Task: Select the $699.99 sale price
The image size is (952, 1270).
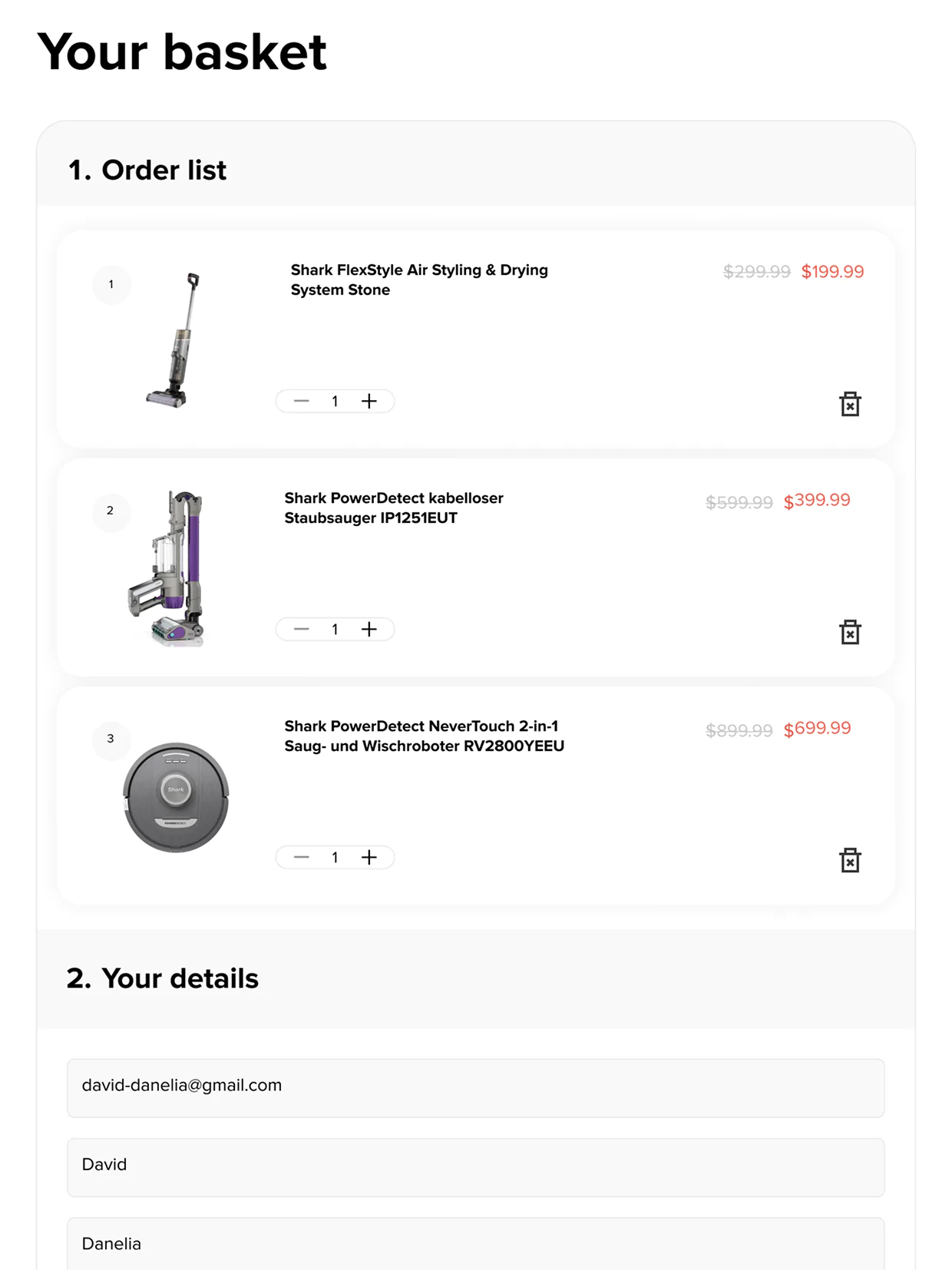Action: 817,728
